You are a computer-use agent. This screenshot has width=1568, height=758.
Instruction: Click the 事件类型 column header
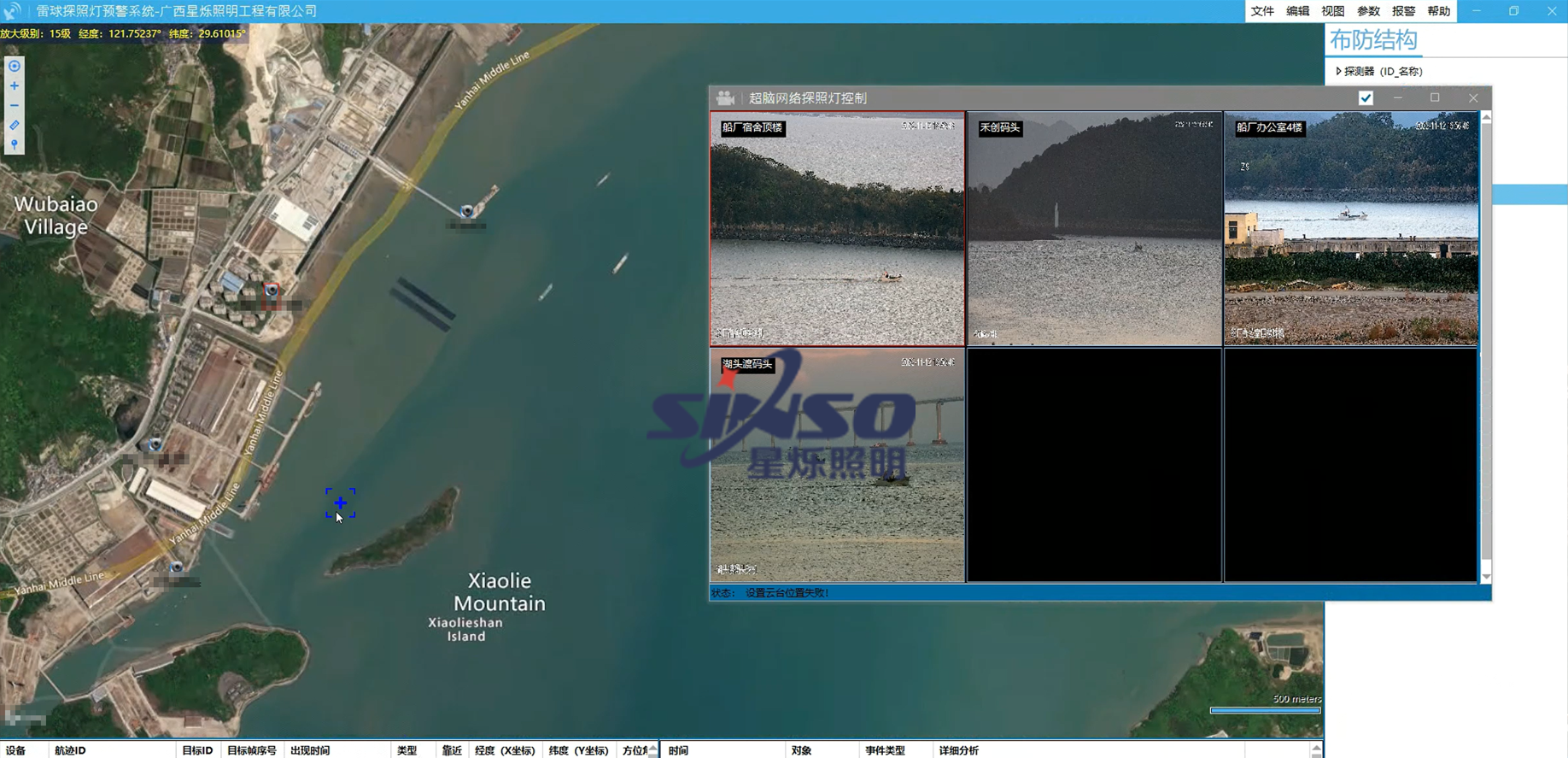click(x=885, y=750)
